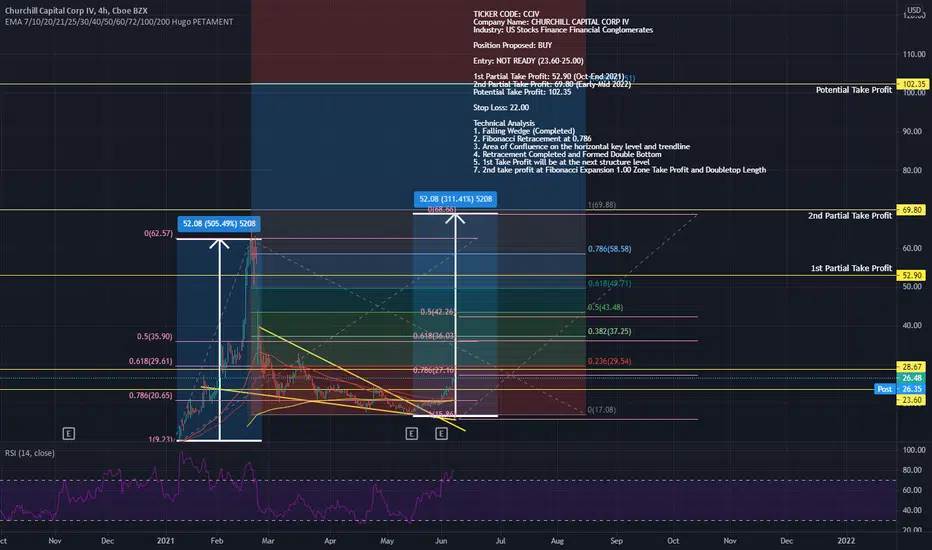The image size is (932, 550).
Task: Click the 26.48 current price label
Action: tap(912, 378)
